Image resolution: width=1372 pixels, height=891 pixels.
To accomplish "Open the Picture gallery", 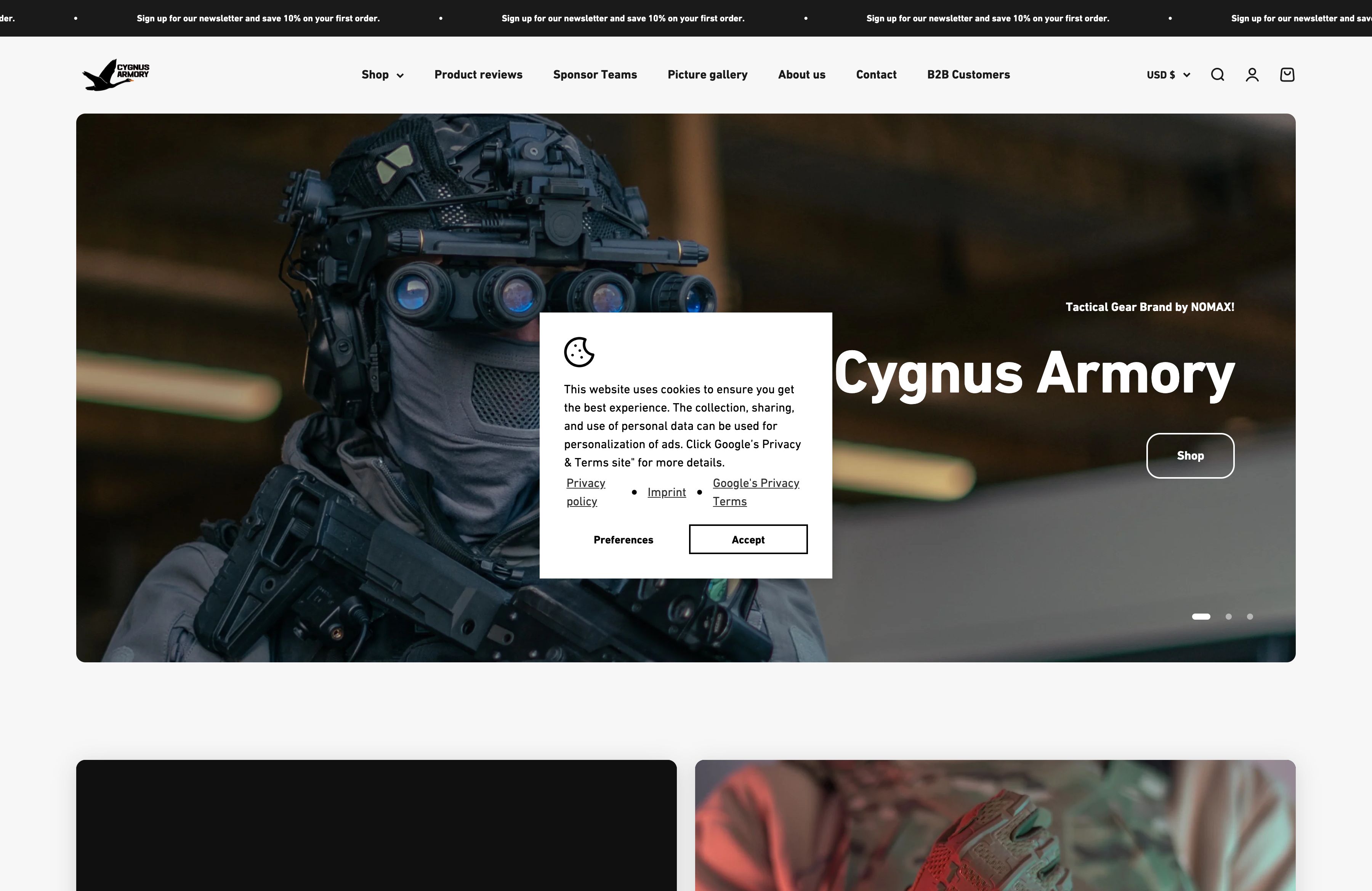I will 707,74.
